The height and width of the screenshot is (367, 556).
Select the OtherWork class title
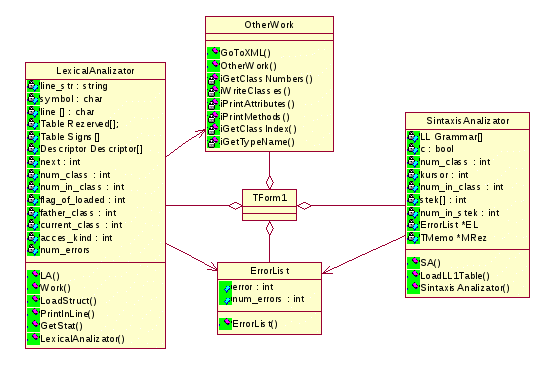click(269, 25)
